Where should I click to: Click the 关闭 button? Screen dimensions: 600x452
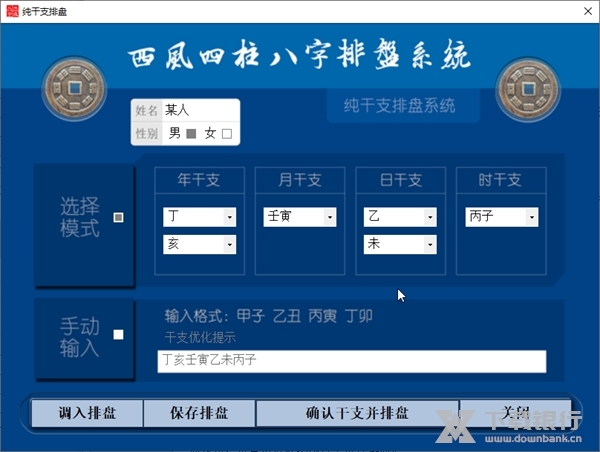point(515,413)
